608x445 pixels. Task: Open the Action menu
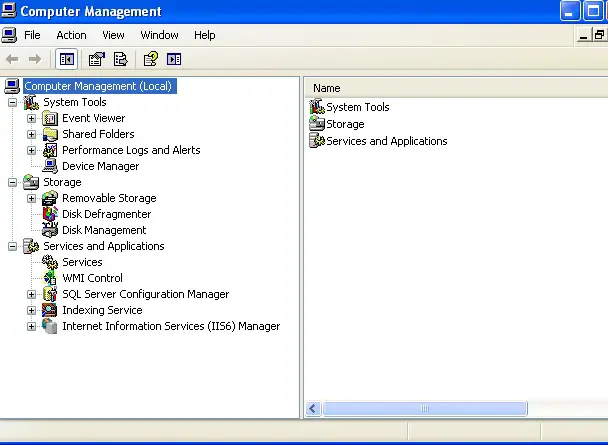(71, 35)
